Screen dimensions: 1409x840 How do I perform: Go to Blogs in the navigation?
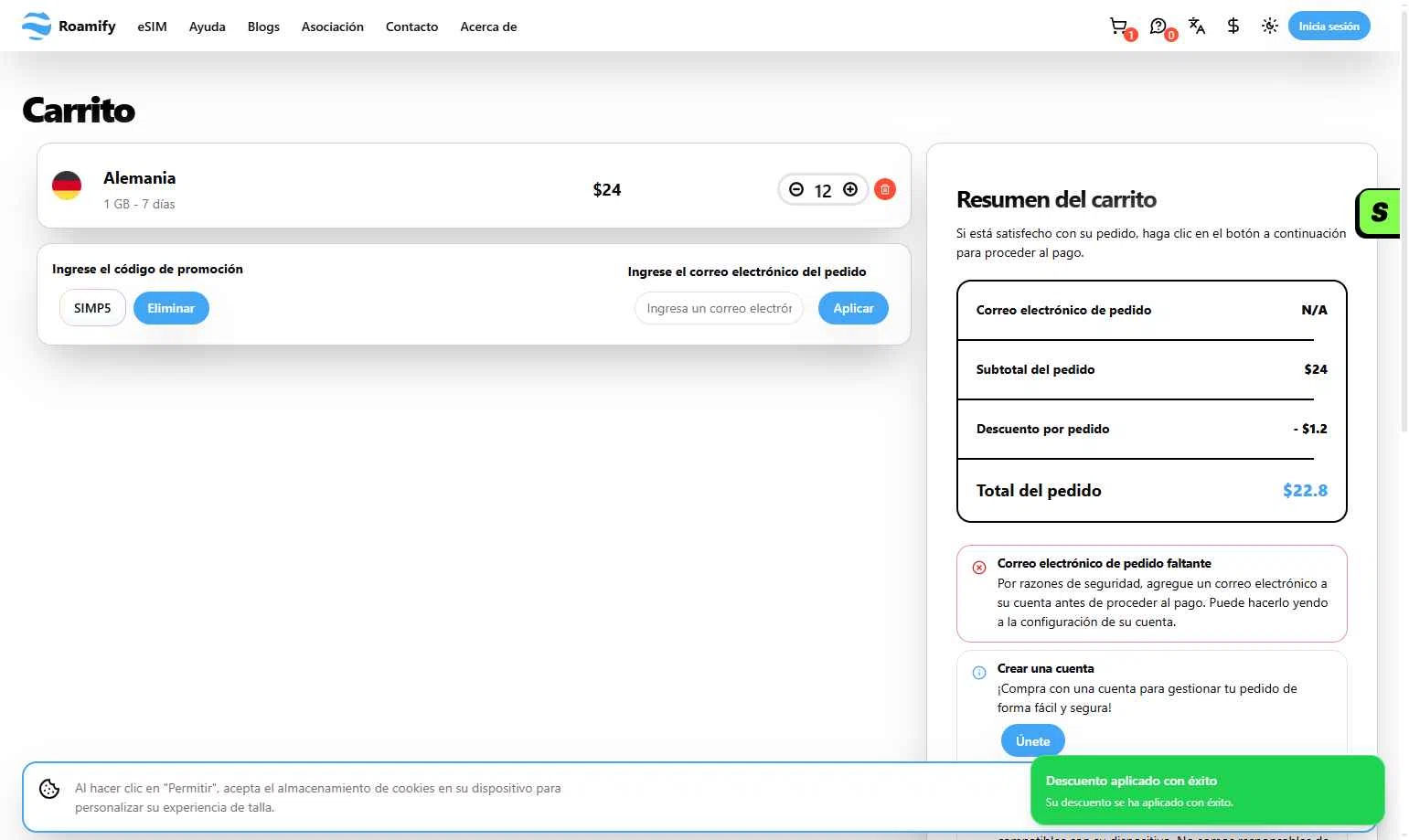263,27
